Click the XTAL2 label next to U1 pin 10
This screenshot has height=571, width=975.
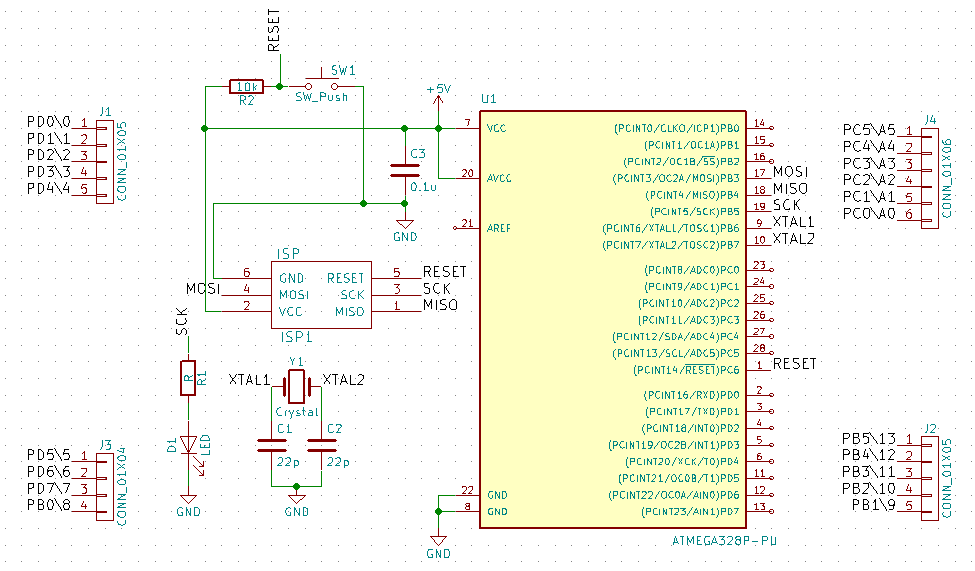[x=793, y=238]
